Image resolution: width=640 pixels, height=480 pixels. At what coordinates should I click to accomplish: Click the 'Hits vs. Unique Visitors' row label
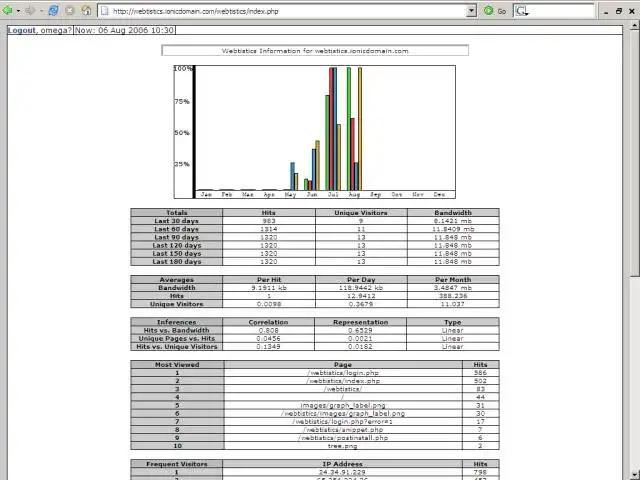pyautogui.click(x=176, y=347)
